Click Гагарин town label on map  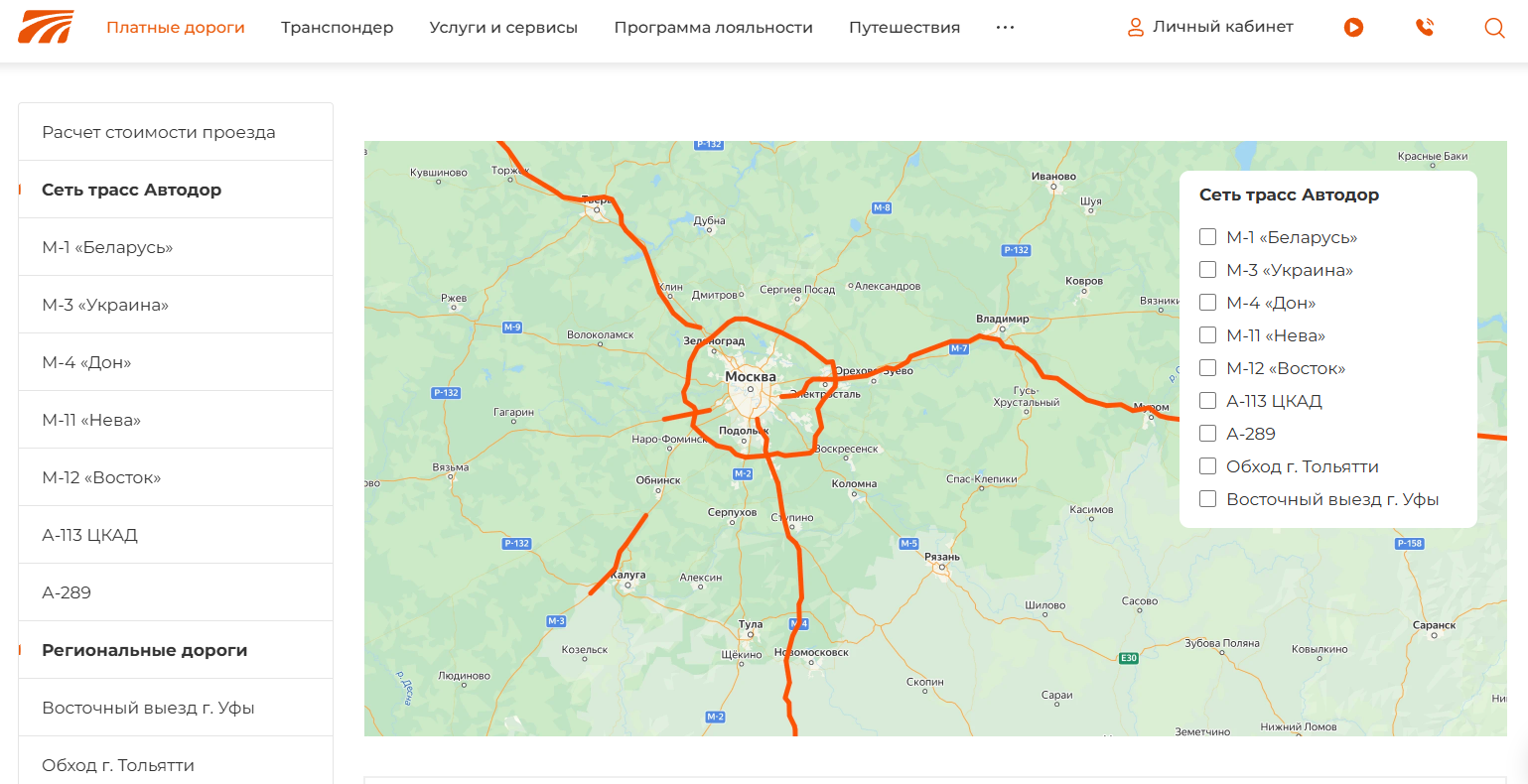tap(513, 412)
